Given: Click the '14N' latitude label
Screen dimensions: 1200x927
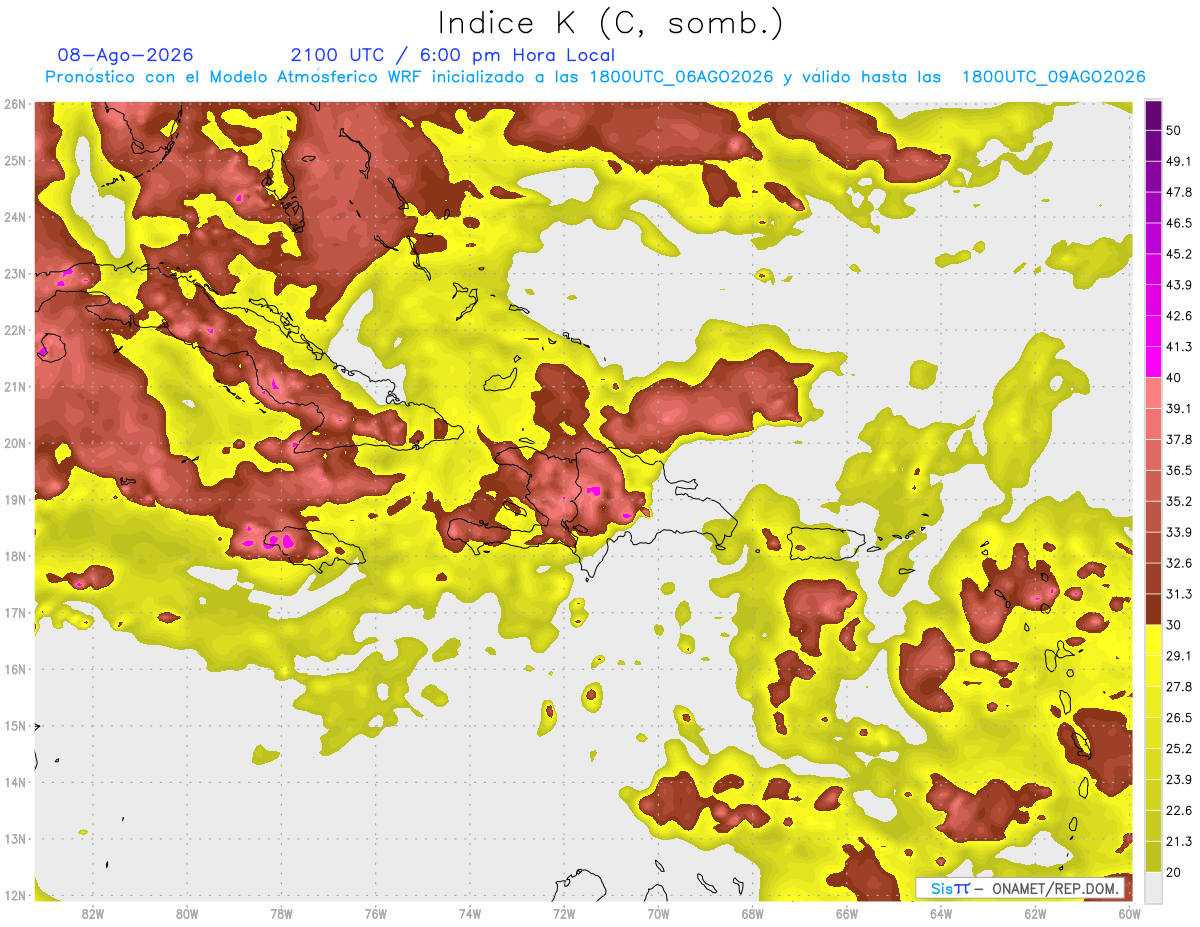Looking at the screenshot, I should coord(15,783).
